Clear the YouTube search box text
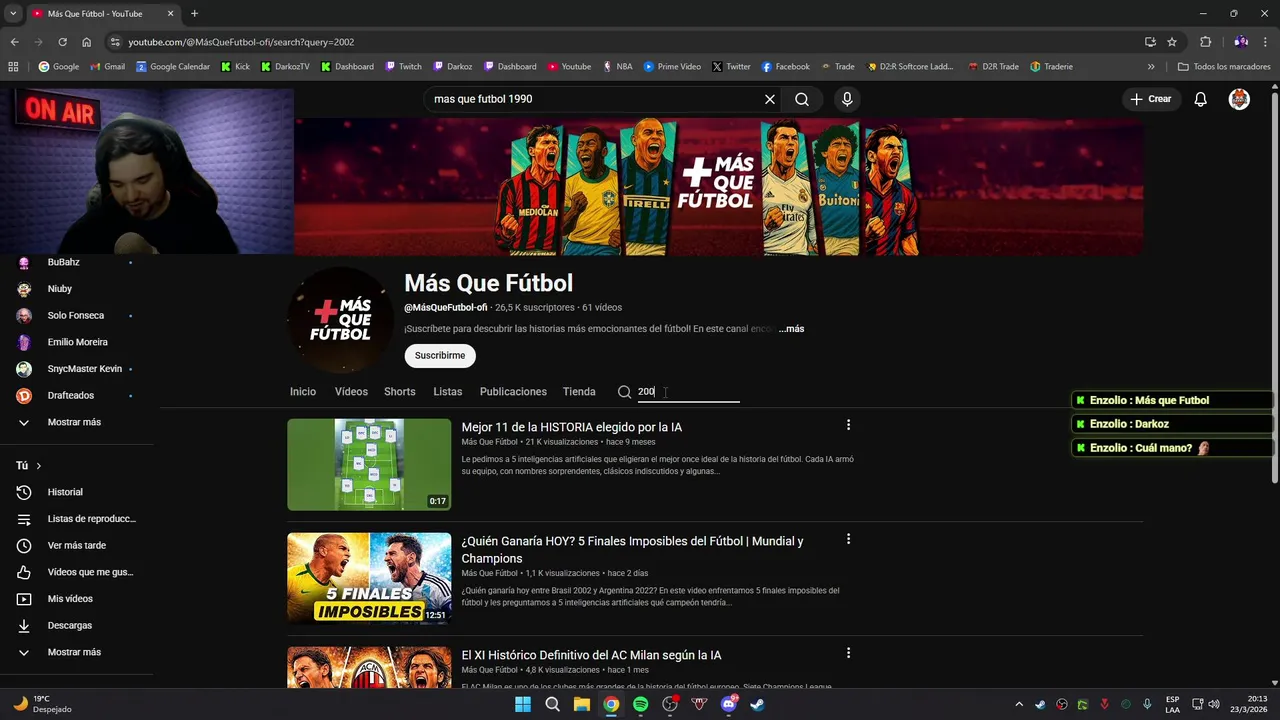Screen dimensions: 1280x720 [x=770, y=99]
